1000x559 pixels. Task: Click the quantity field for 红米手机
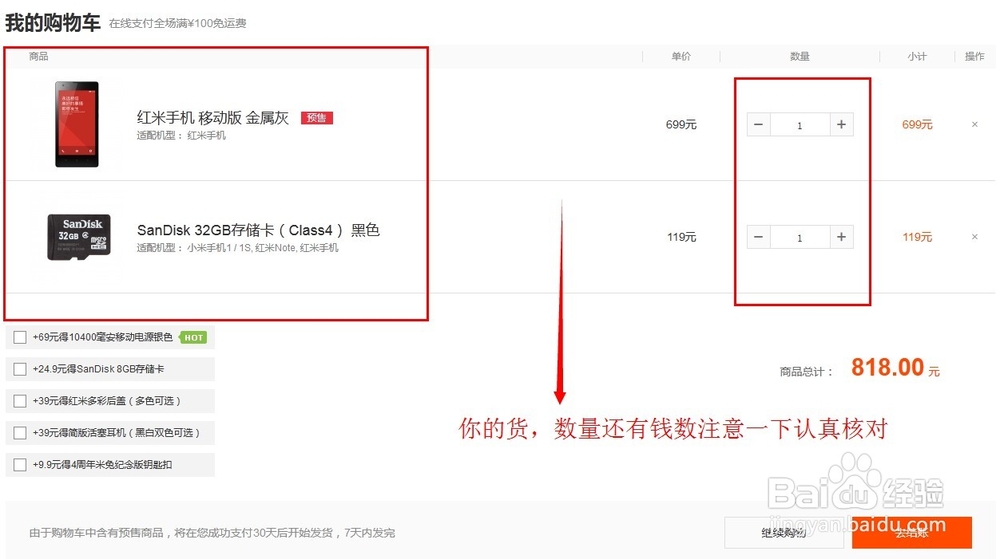[800, 125]
